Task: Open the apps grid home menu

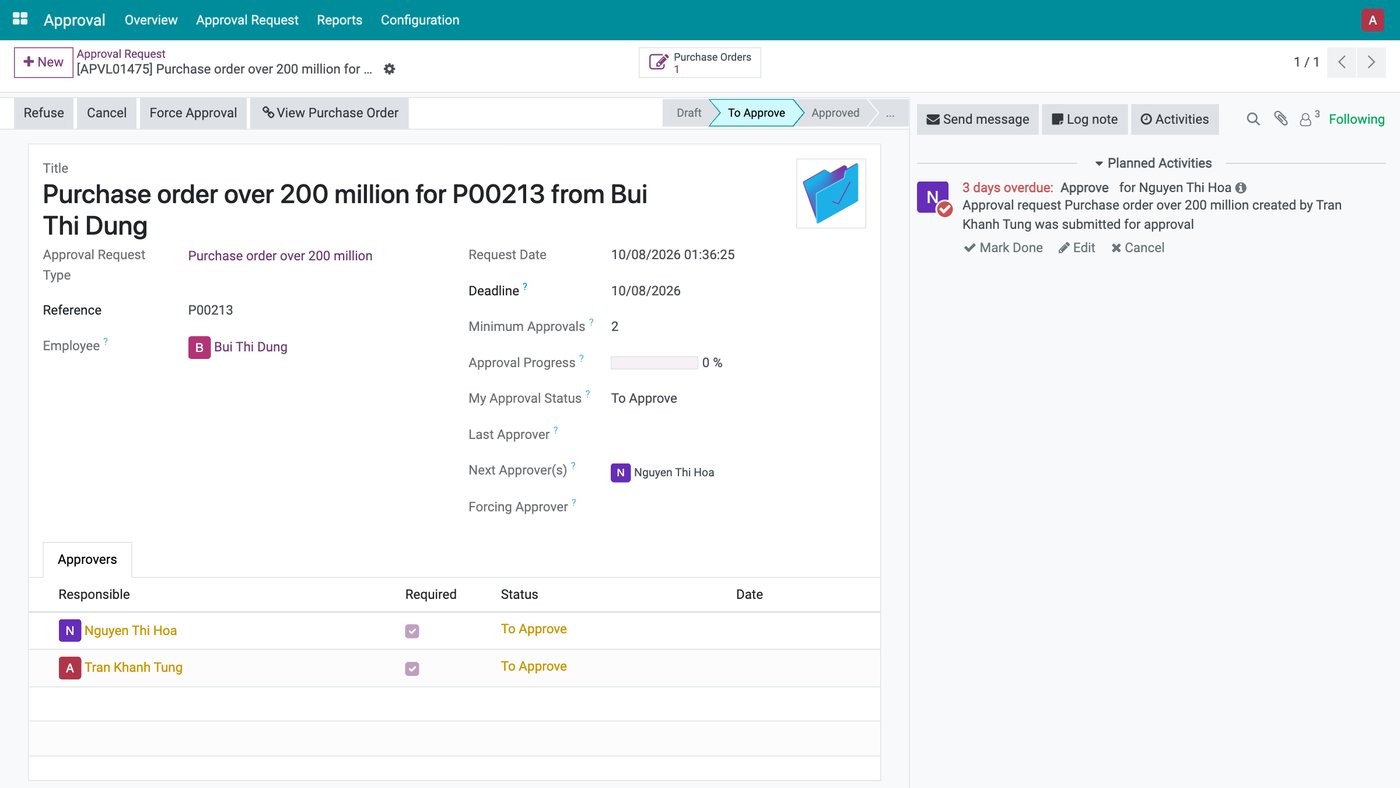Action: point(20,19)
